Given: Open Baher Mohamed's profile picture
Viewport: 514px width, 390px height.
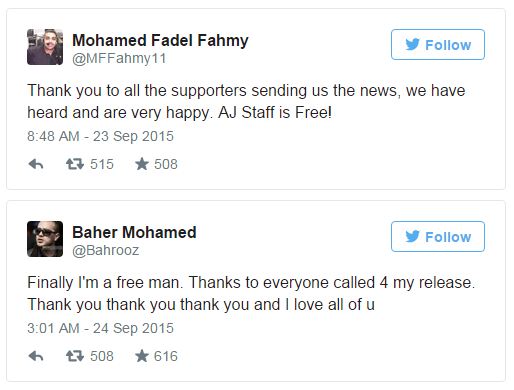Looking at the screenshot, I should pos(45,239).
